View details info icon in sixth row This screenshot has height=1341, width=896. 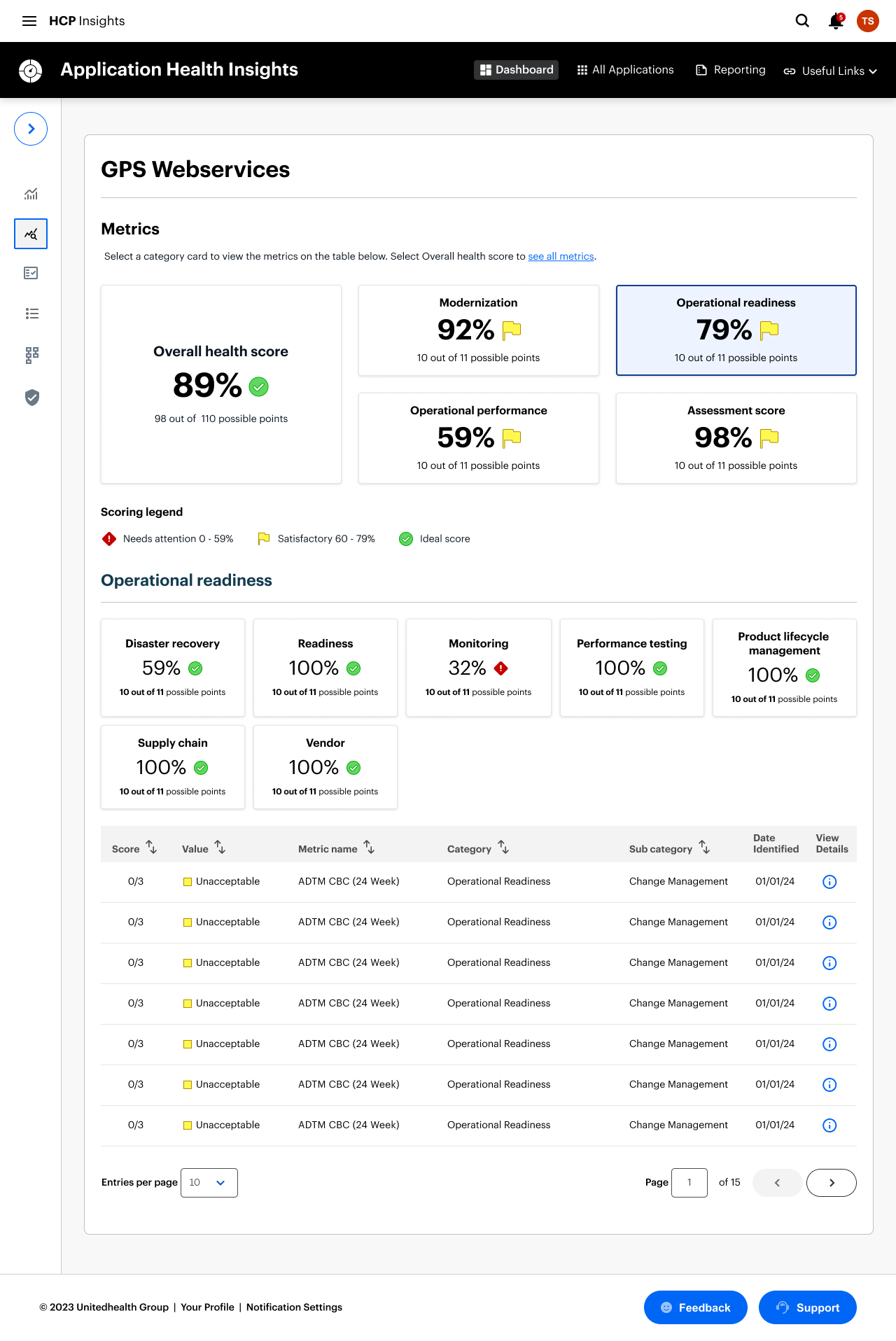click(829, 1085)
